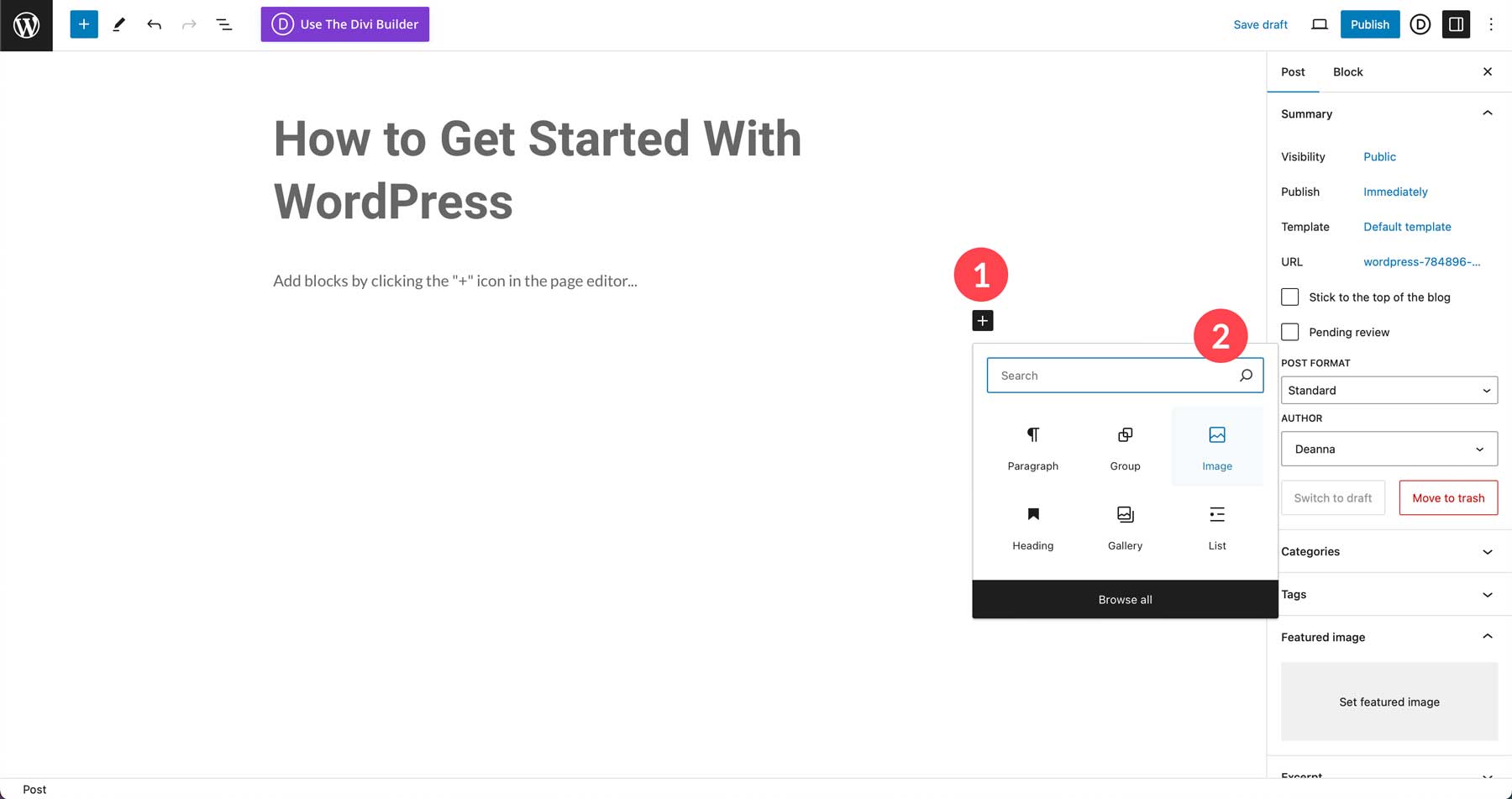
Task: Insert a Gallery block
Action: (1125, 527)
